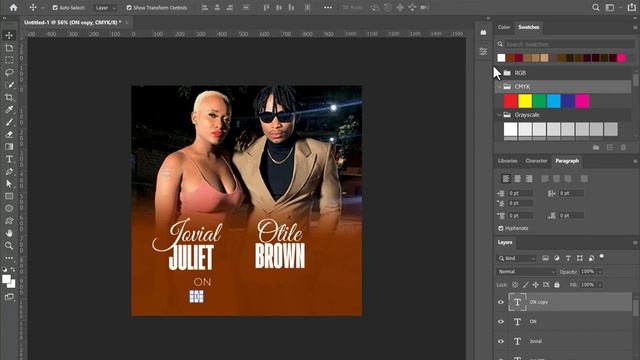Click center text in Paragraph panel
Screen dimensions: 640x360
pyautogui.click(x=518, y=179)
